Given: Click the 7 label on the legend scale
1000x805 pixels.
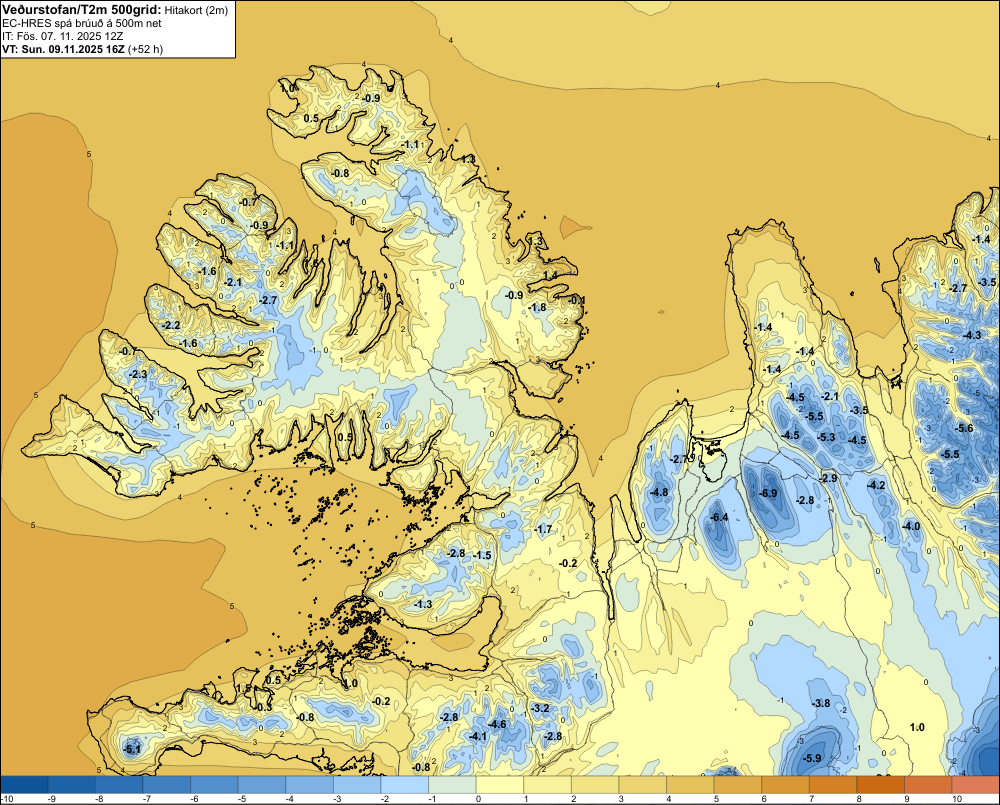Looking at the screenshot, I should pyautogui.click(x=811, y=799).
